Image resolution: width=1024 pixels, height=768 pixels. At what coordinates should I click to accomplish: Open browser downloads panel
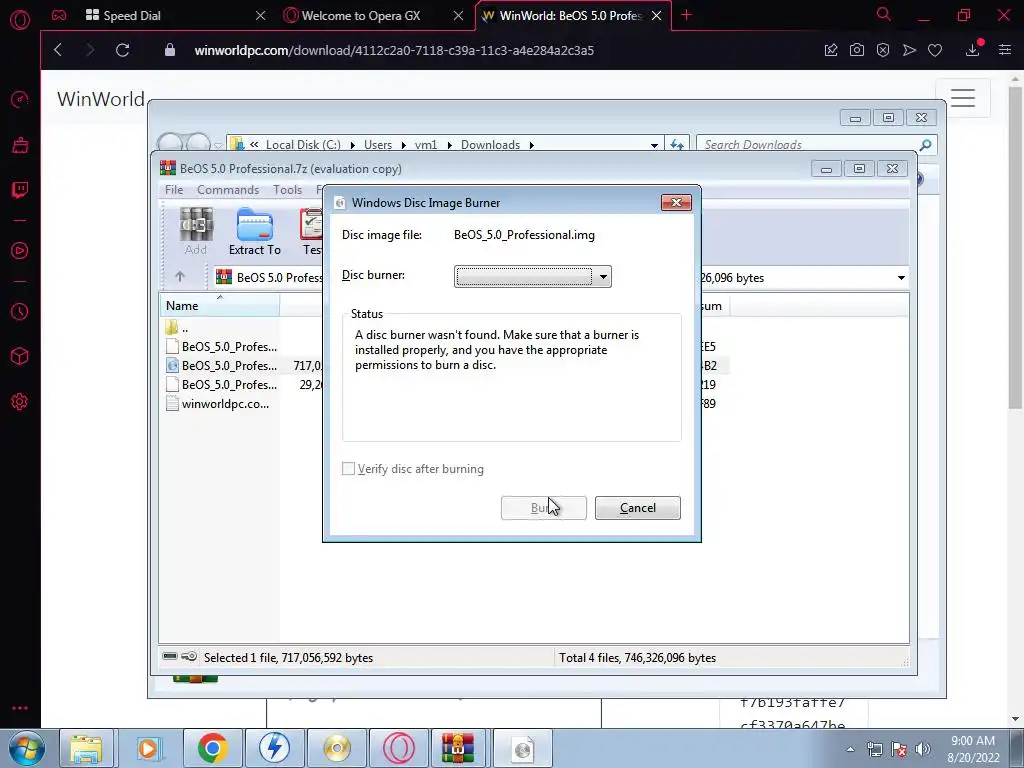click(x=972, y=50)
